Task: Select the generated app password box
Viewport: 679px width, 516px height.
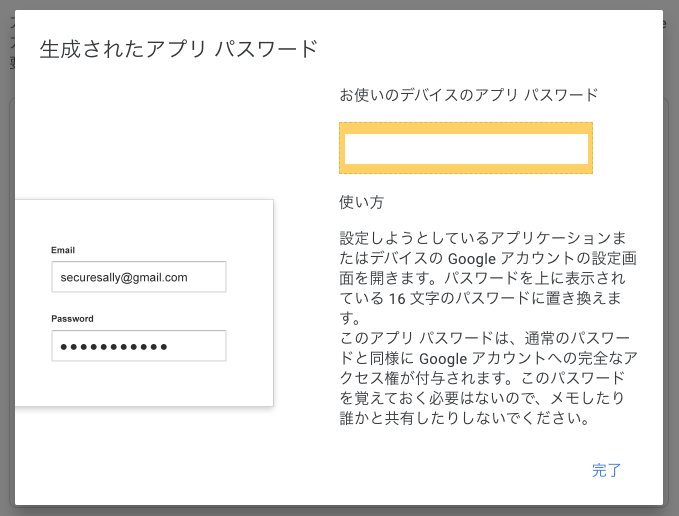Action: [466, 148]
